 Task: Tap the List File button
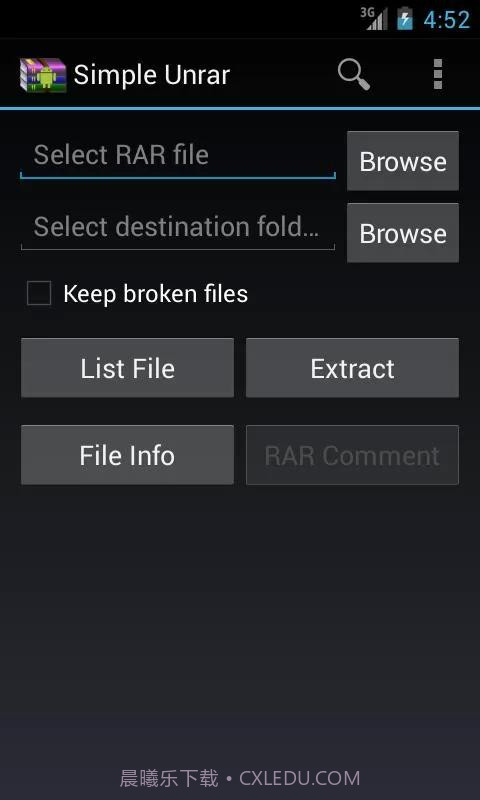[x=128, y=368]
